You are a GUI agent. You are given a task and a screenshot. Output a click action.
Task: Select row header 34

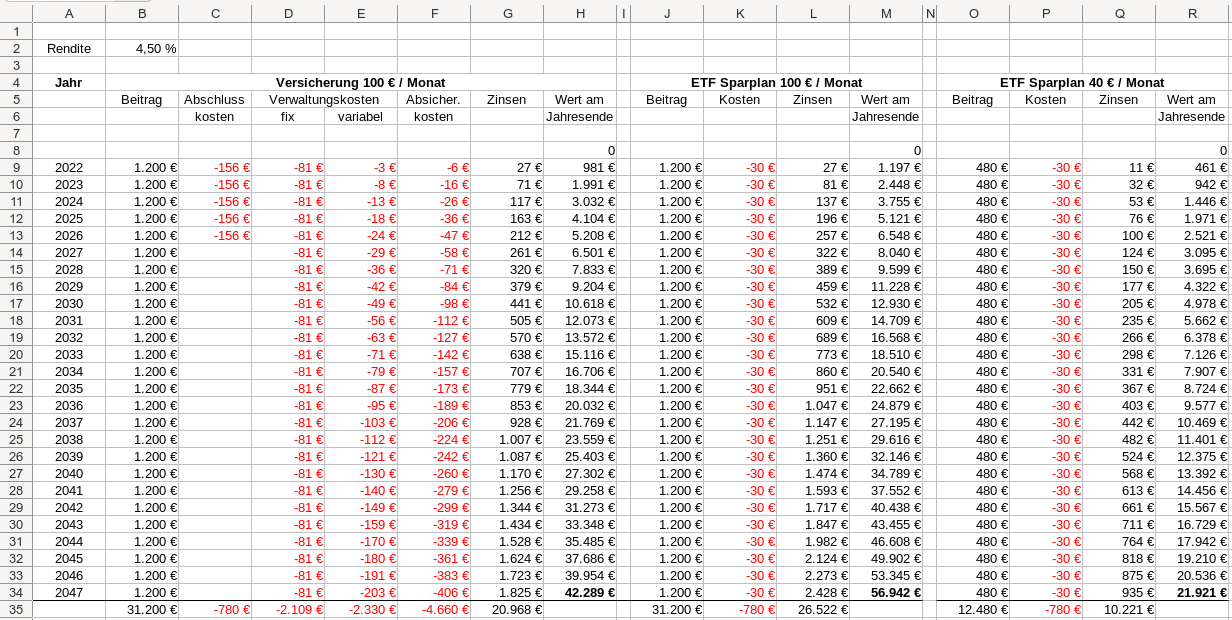16,592
